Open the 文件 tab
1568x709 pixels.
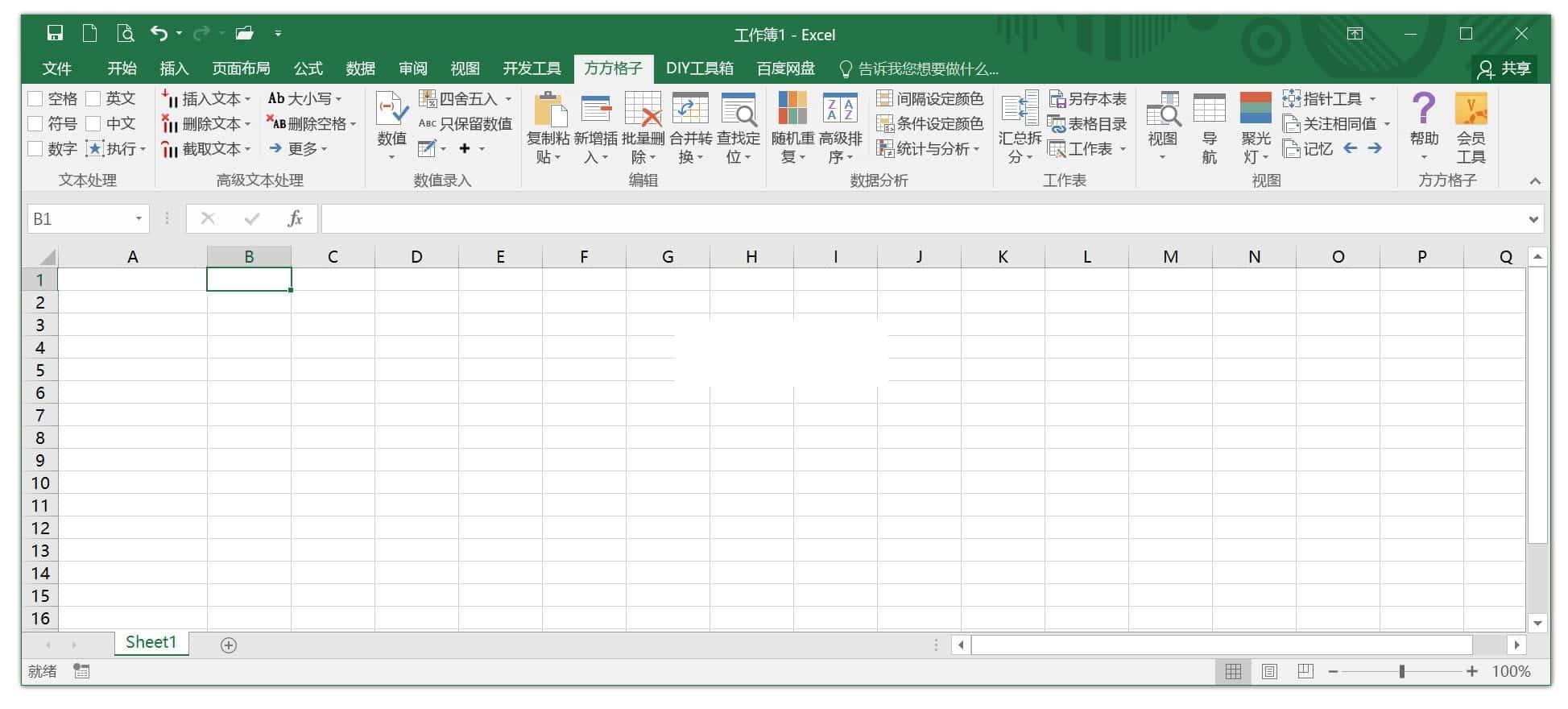click(x=56, y=68)
